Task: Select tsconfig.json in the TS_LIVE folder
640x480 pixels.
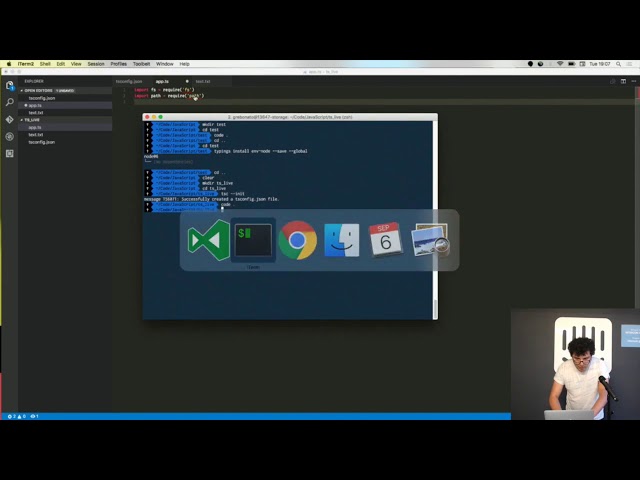Action: pyautogui.click(x=65, y=142)
